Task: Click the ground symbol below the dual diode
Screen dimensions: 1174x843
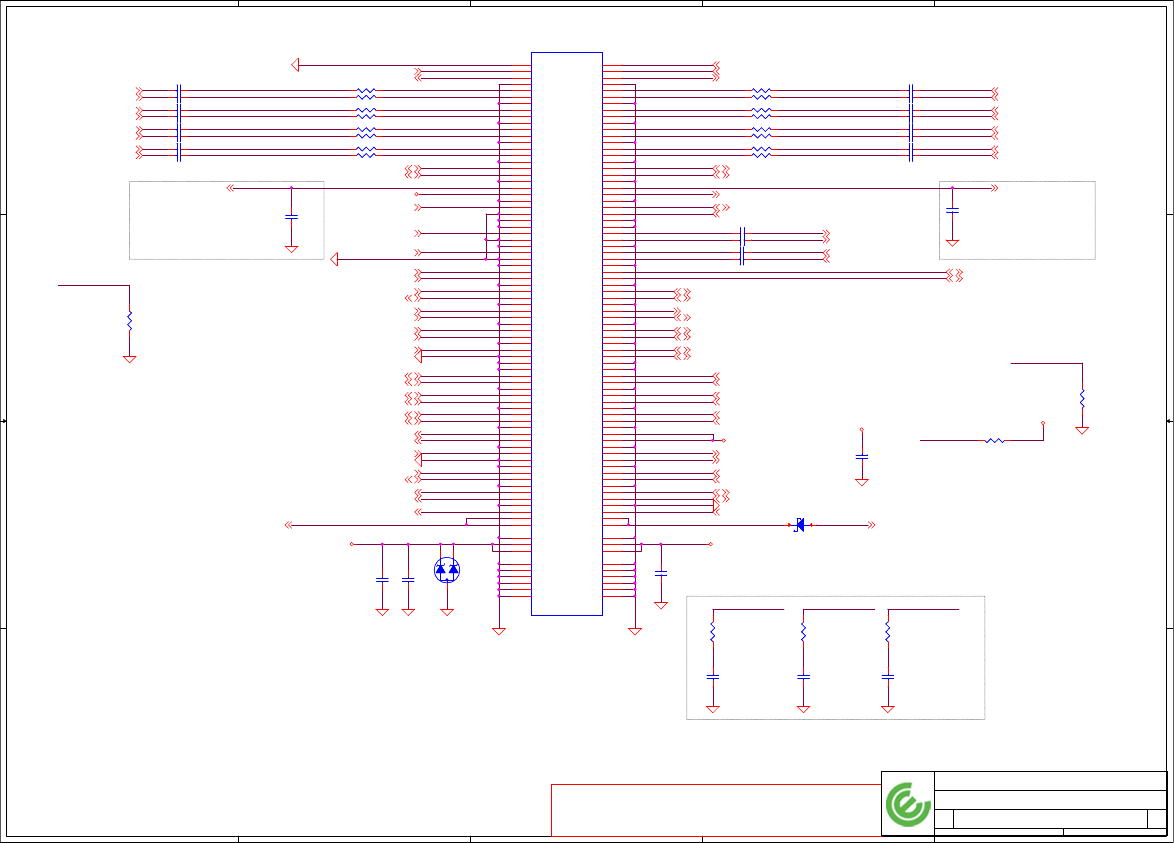Action: (447, 612)
